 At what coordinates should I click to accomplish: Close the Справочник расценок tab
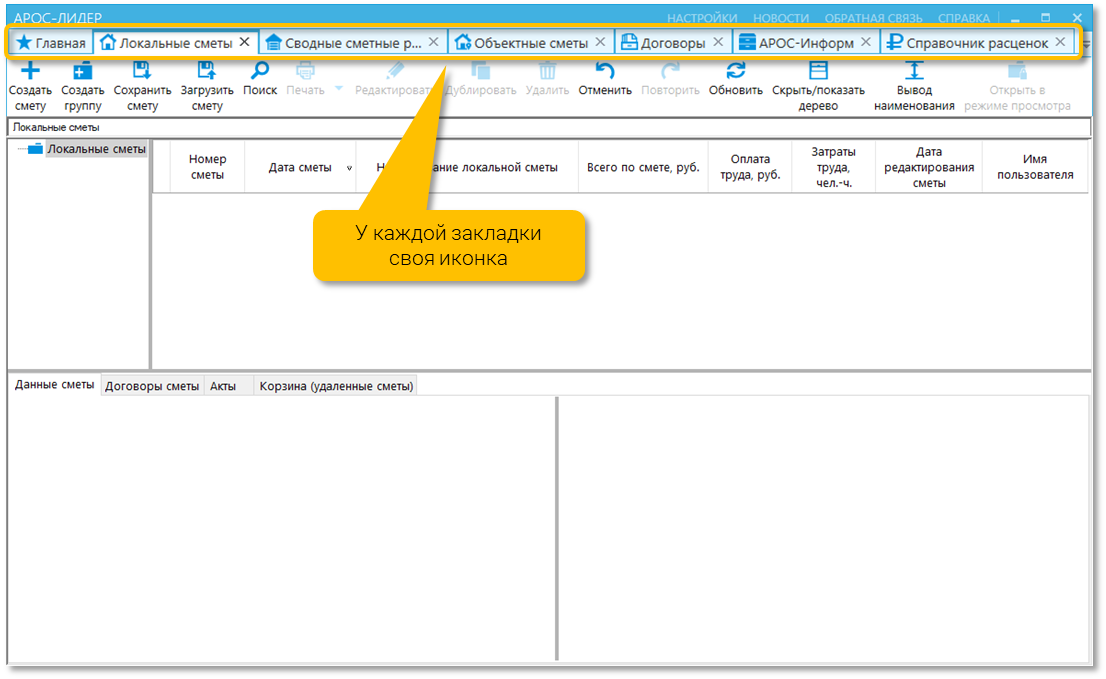coord(1059,42)
